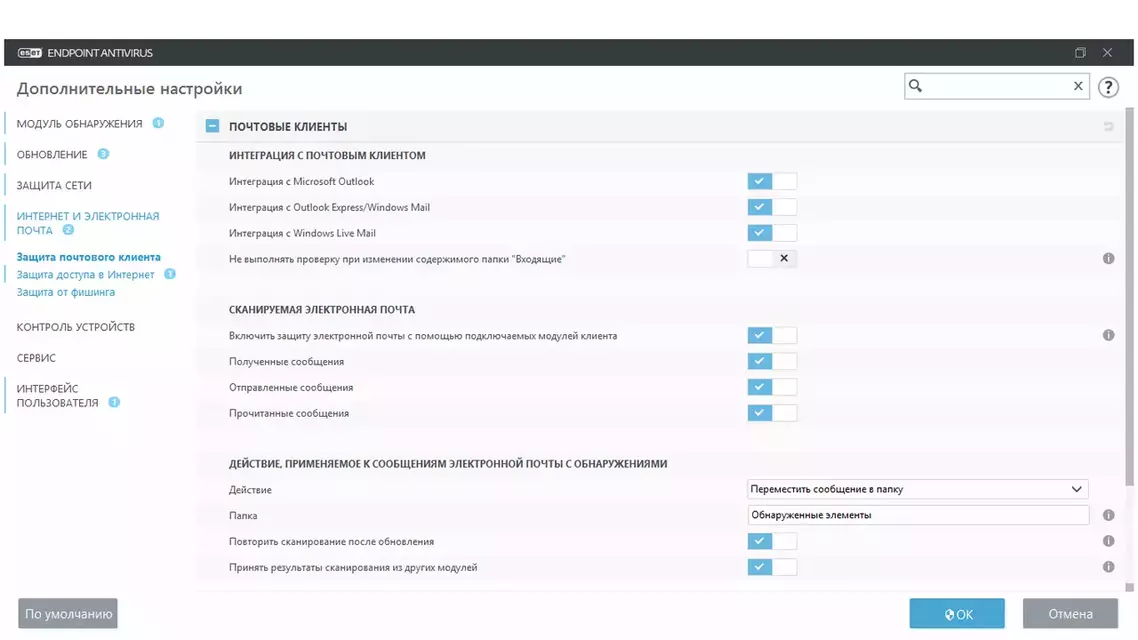The height and width of the screenshot is (640, 1138).
Task: Click the magnifier search icon
Action: point(915,86)
